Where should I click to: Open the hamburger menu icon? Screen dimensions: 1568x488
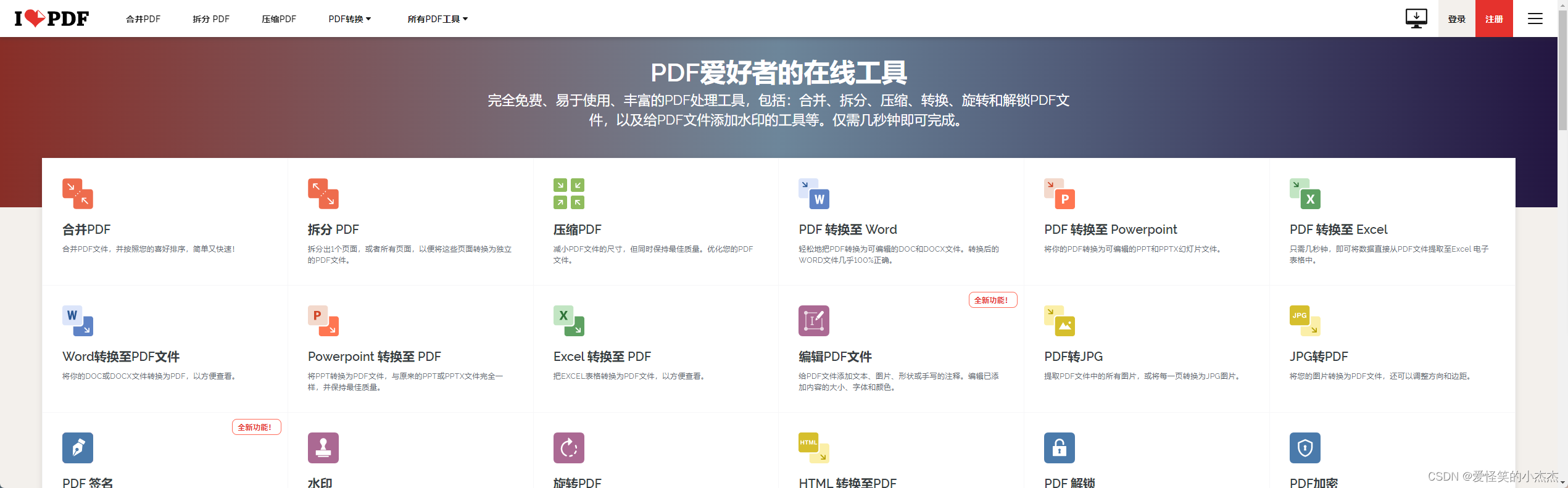pyautogui.click(x=1535, y=19)
